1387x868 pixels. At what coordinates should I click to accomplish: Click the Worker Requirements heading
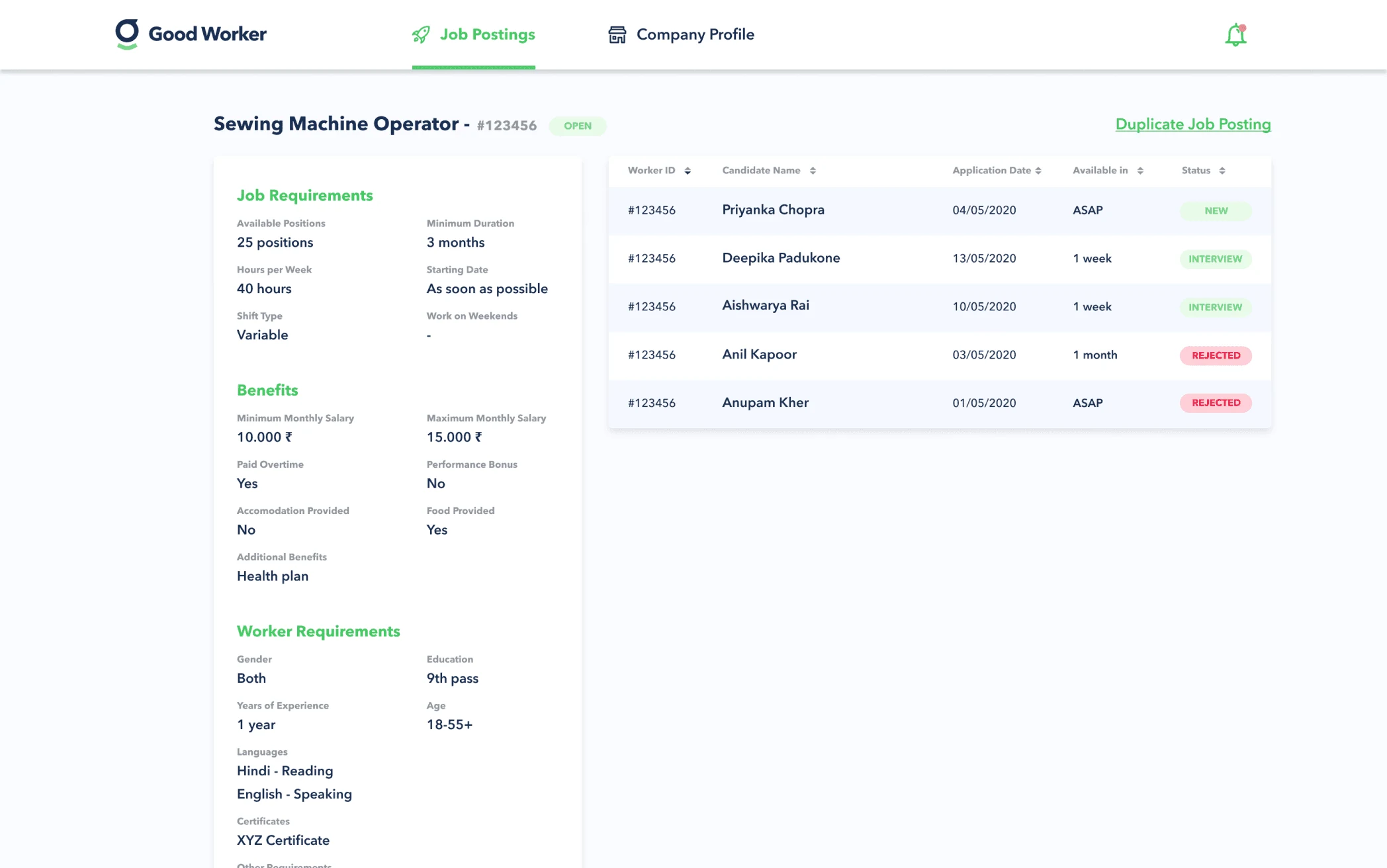coord(318,632)
